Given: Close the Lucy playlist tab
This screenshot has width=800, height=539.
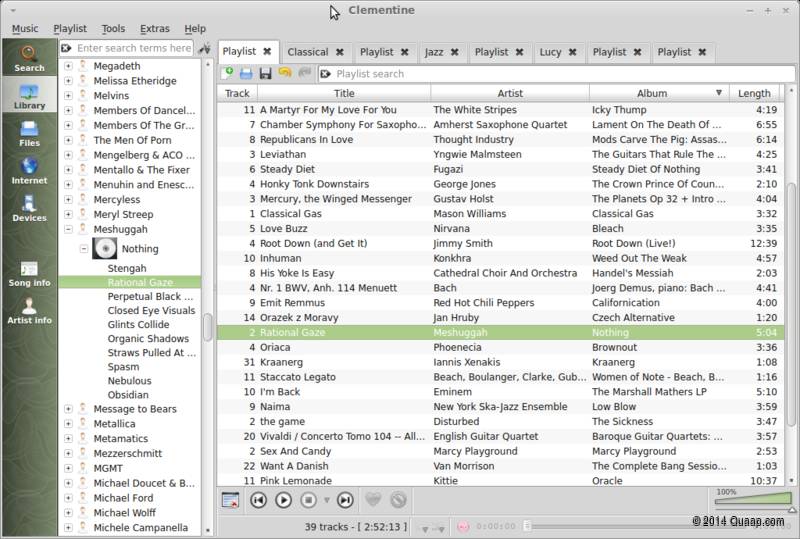Looking at the screenshot, I should point(572,52).
